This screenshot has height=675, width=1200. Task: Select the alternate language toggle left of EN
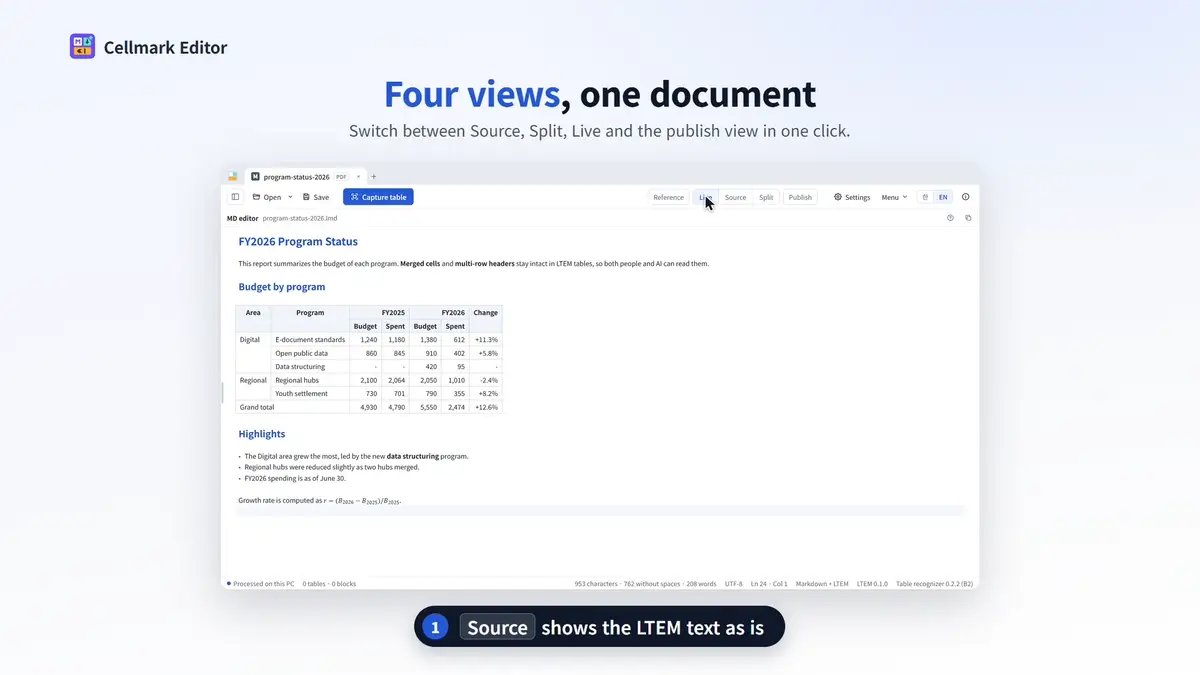(925, 197)
